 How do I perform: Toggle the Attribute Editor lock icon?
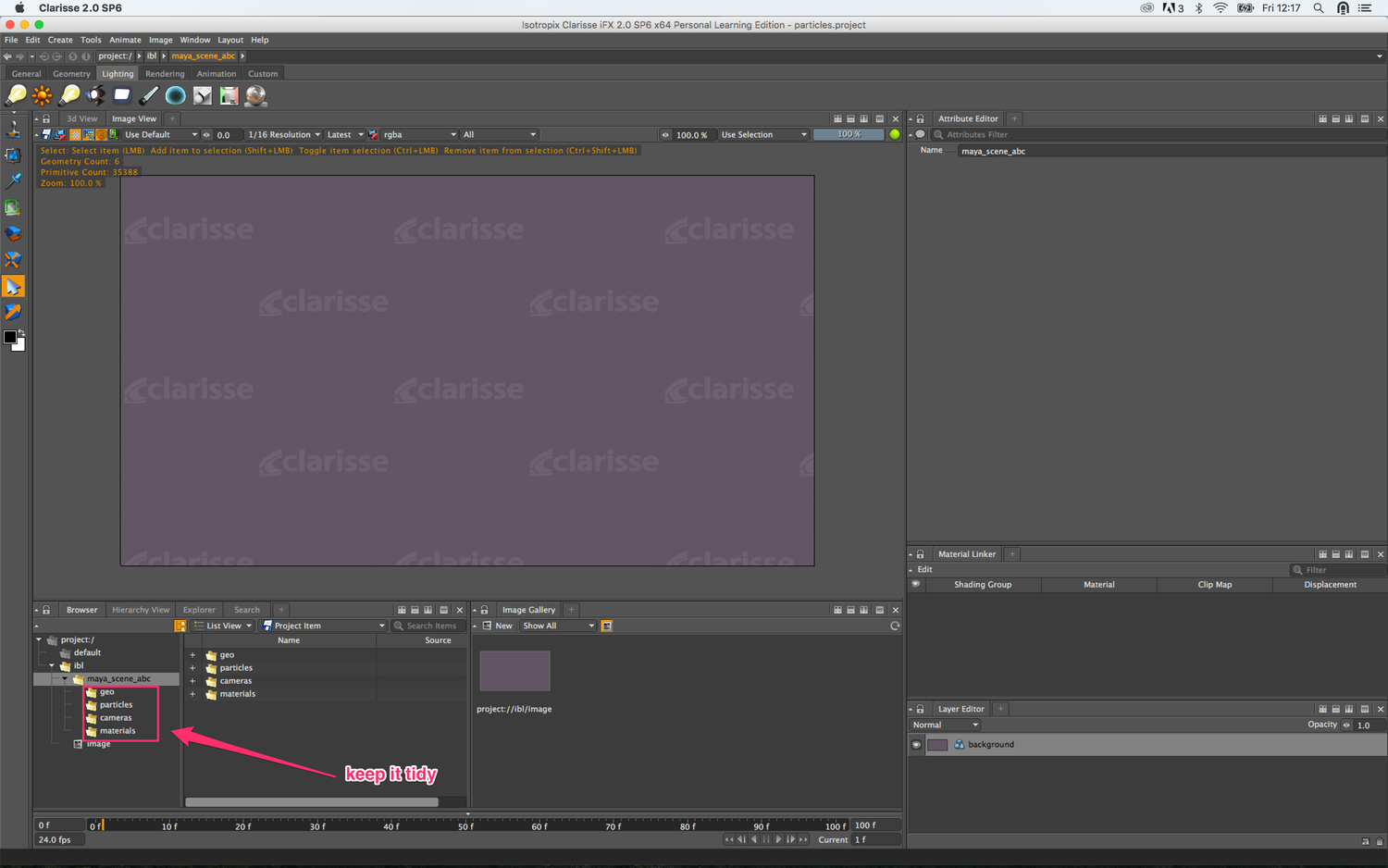(920, 119)
